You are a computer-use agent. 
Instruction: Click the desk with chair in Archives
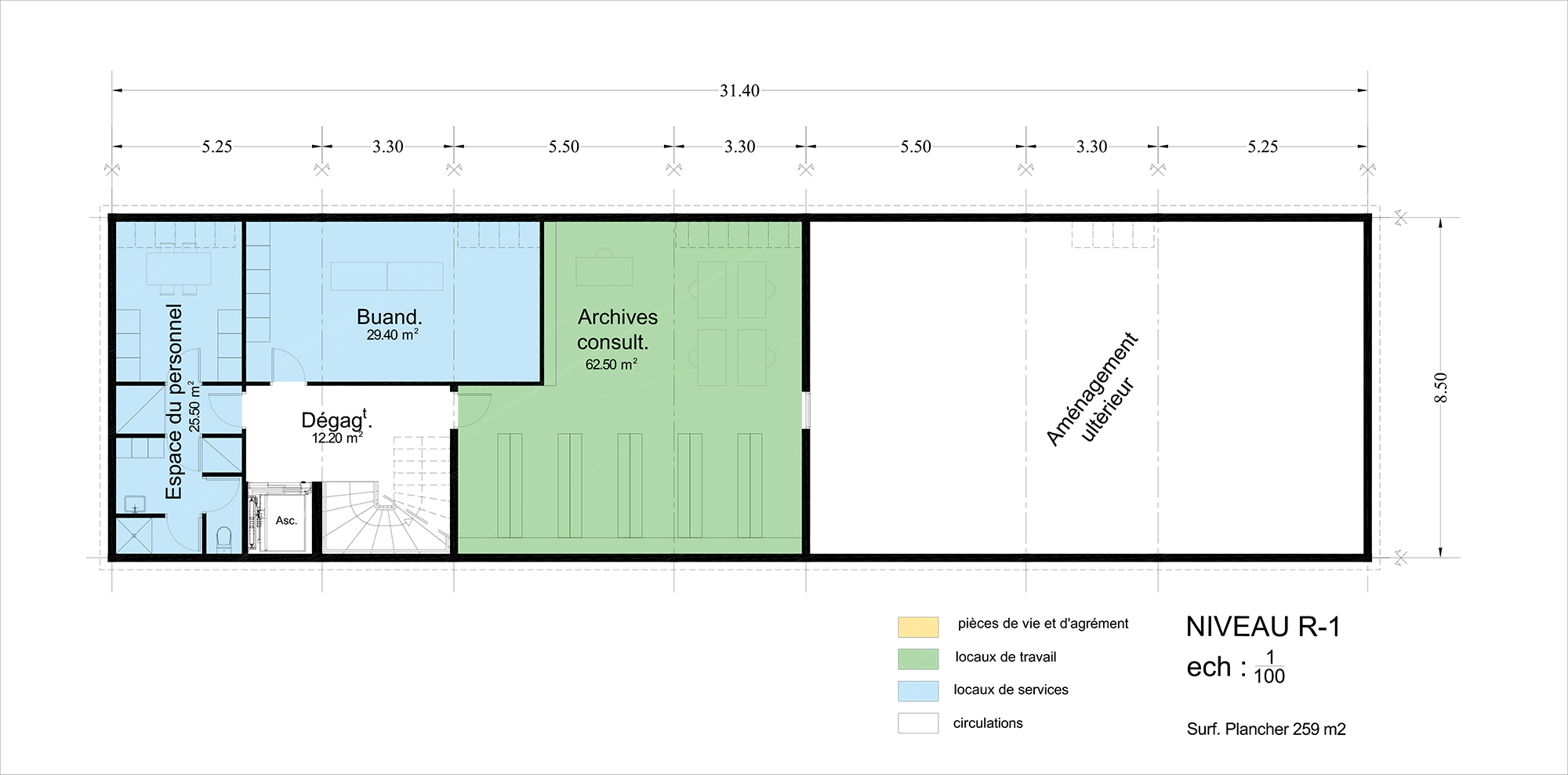tap(604, 271)
